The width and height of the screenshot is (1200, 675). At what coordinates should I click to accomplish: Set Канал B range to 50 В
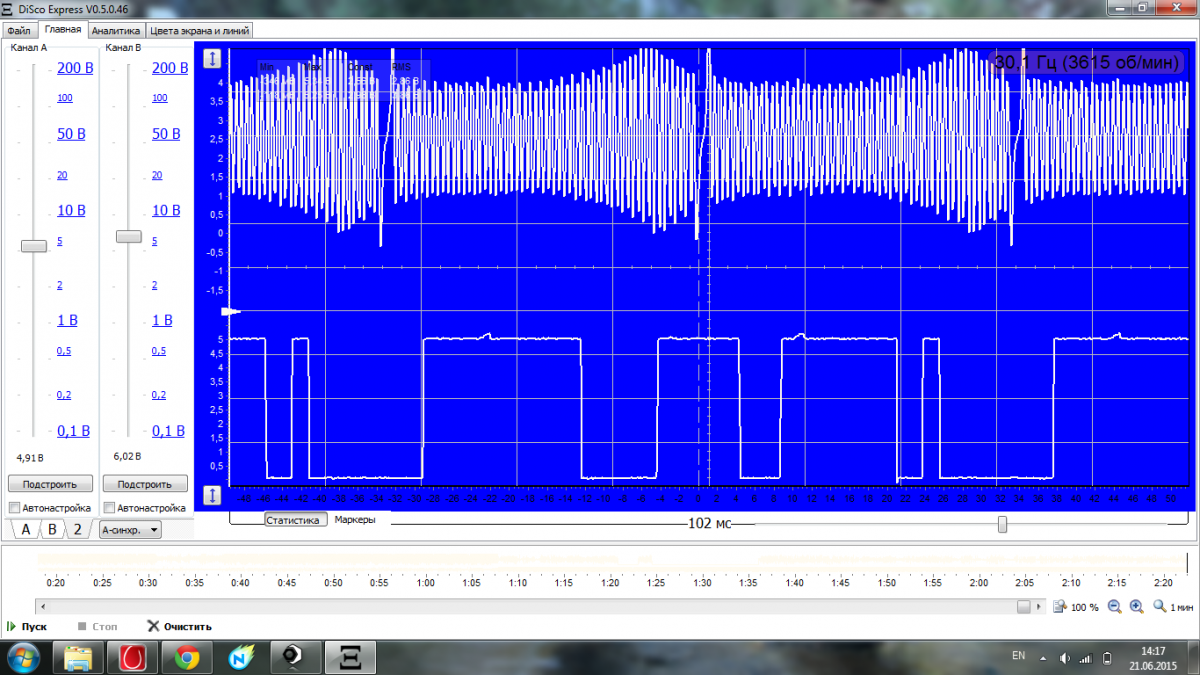click(166, 134)
